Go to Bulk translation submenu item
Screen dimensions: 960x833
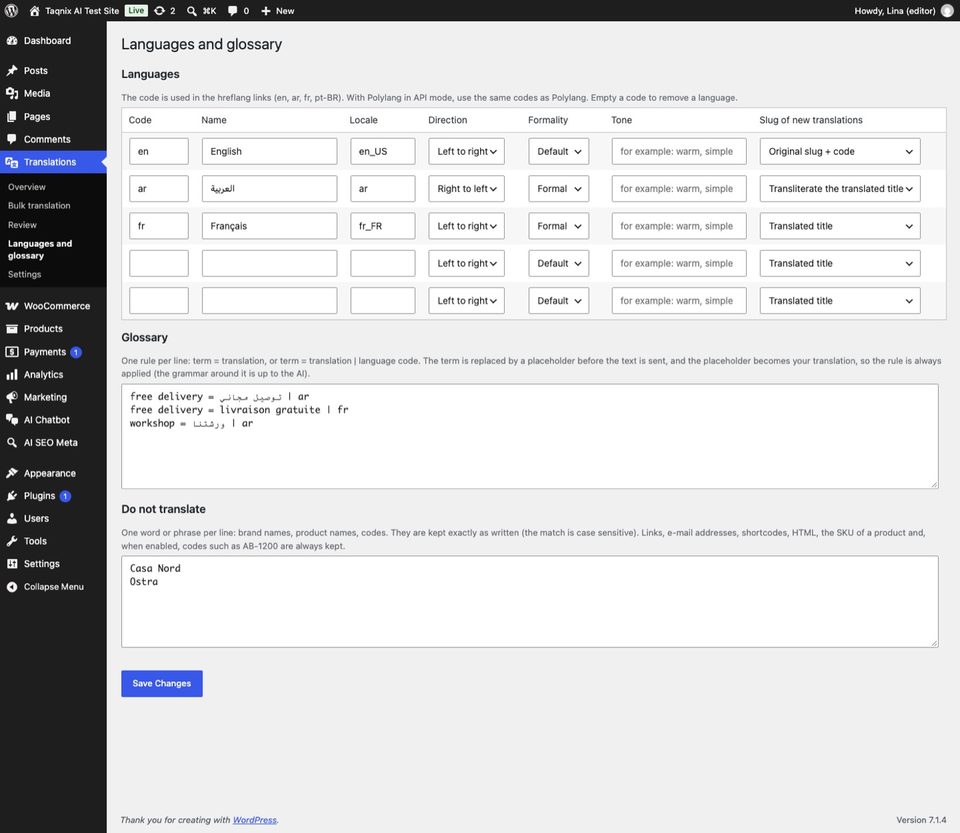tap(39, 206)
